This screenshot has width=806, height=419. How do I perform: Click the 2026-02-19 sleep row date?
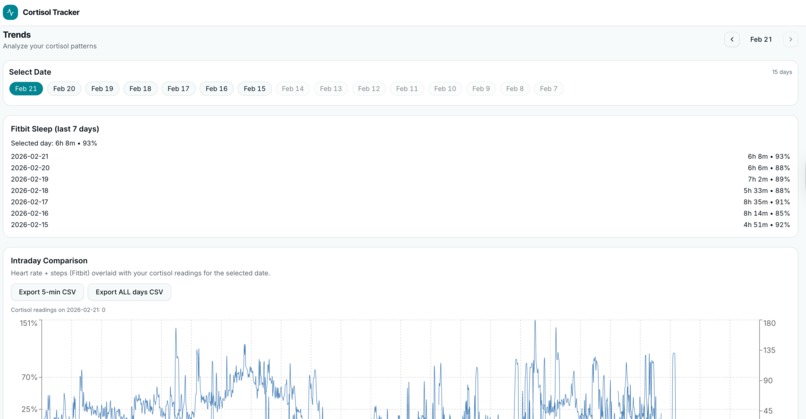click(30, 179)
